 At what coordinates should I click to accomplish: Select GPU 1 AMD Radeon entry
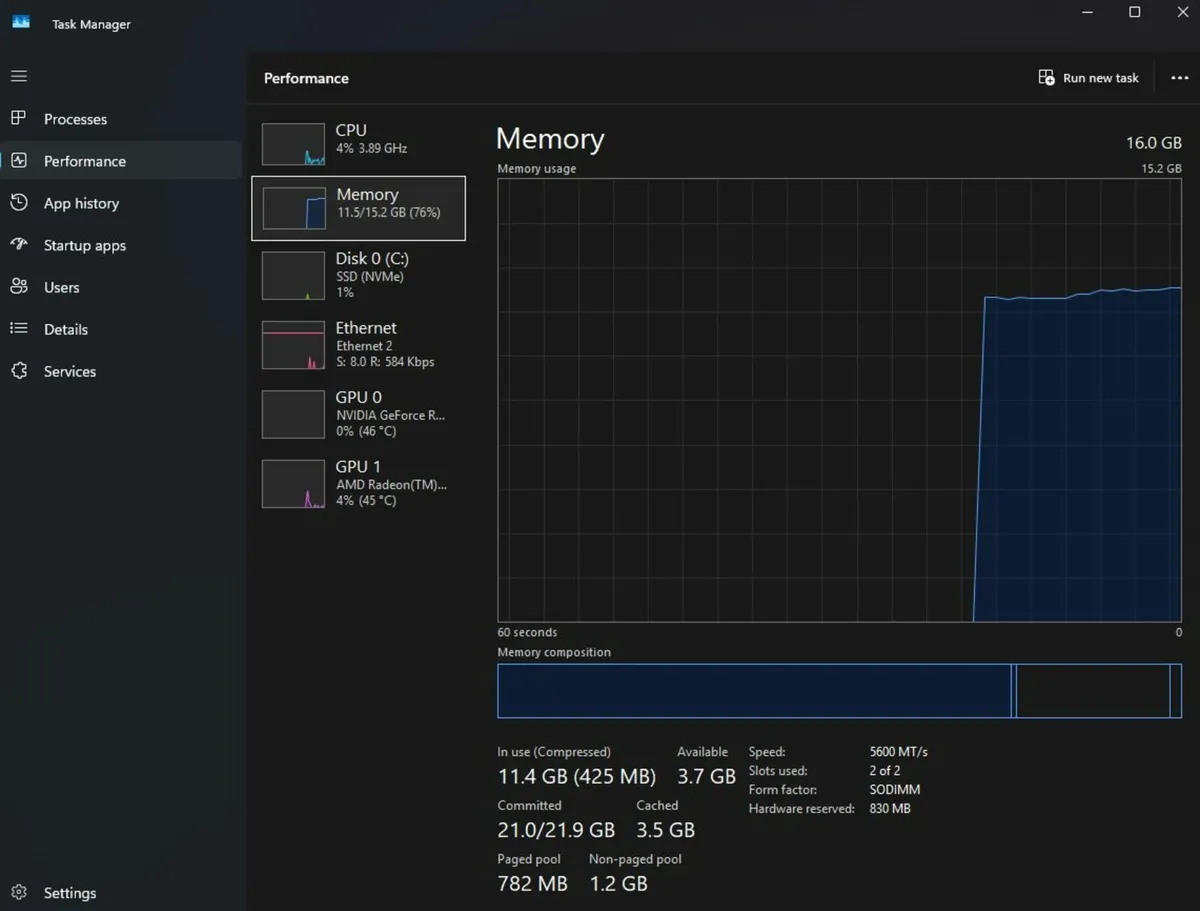coord(360,482)
